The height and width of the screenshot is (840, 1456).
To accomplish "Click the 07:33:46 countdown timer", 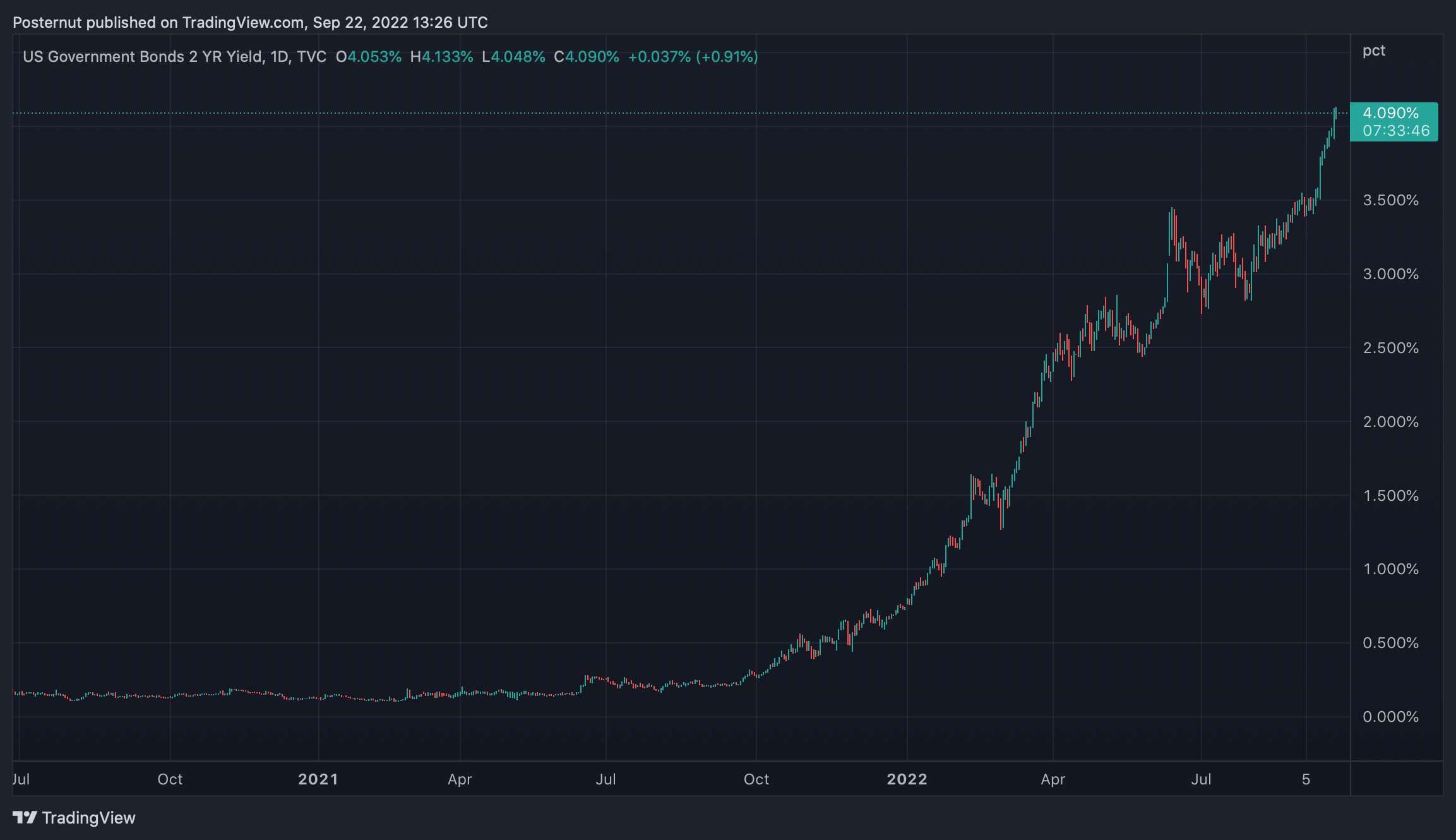I will pos(1395,131).
